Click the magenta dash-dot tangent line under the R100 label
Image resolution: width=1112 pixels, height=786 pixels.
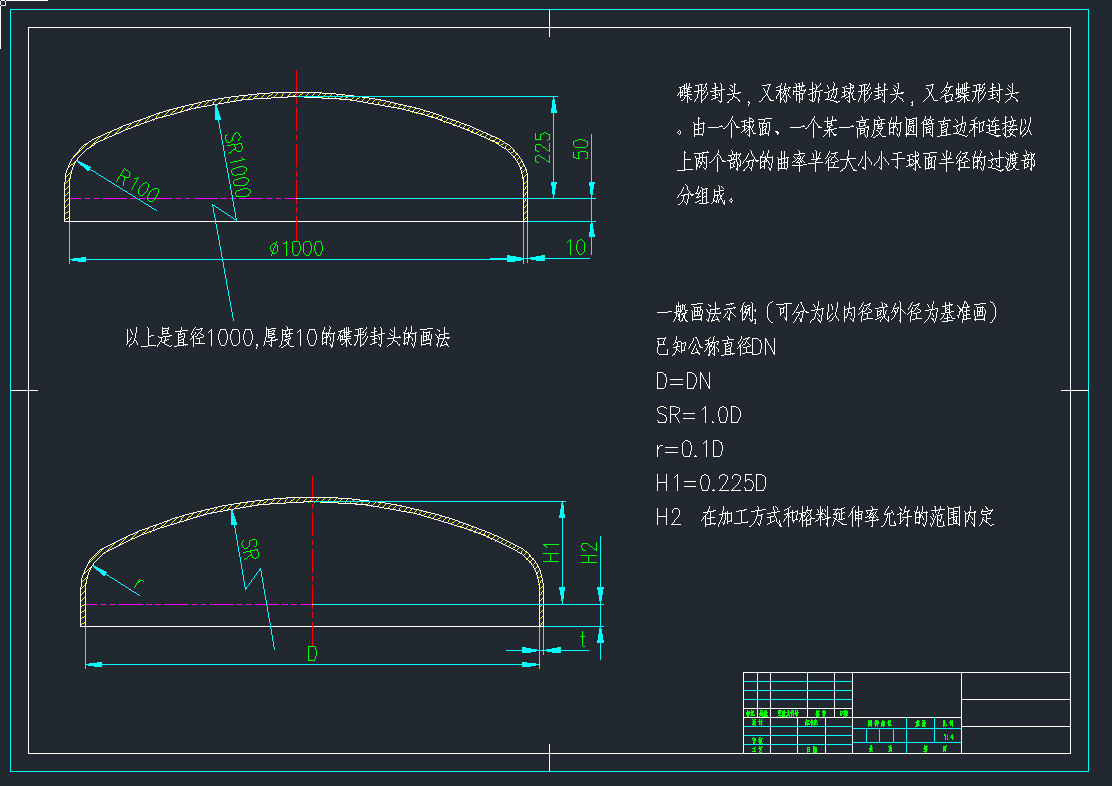click(181, 199)
